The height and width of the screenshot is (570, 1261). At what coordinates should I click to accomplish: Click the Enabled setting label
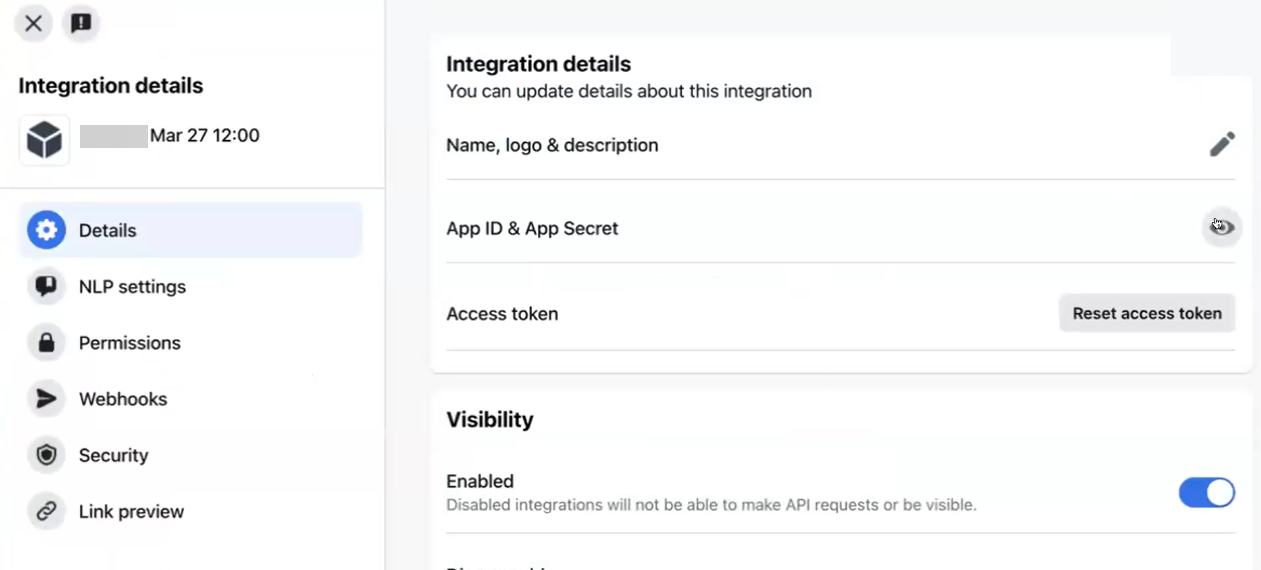(480, 481)
